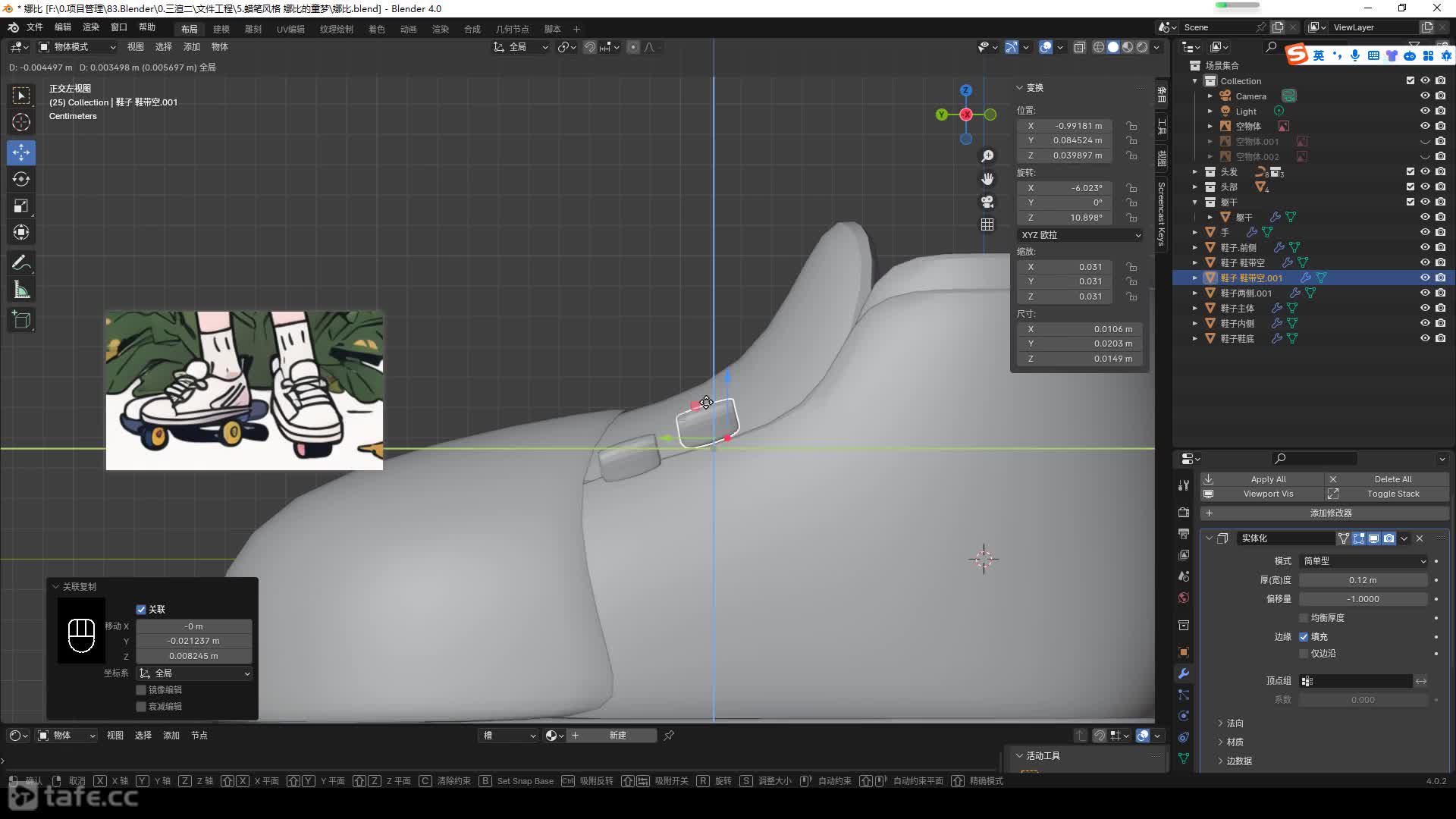Uncheck the 填充 fill checkbox
Screen dimensions: 1456x819
1304,637
